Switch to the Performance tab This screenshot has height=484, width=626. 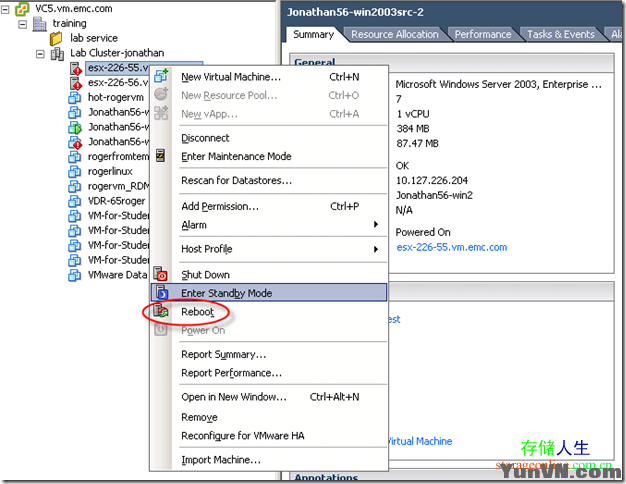483,34
